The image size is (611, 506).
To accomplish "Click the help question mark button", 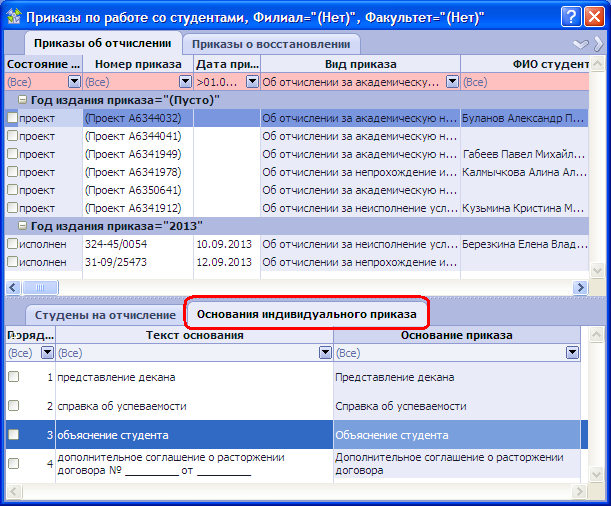I will (x=569, y=16).
